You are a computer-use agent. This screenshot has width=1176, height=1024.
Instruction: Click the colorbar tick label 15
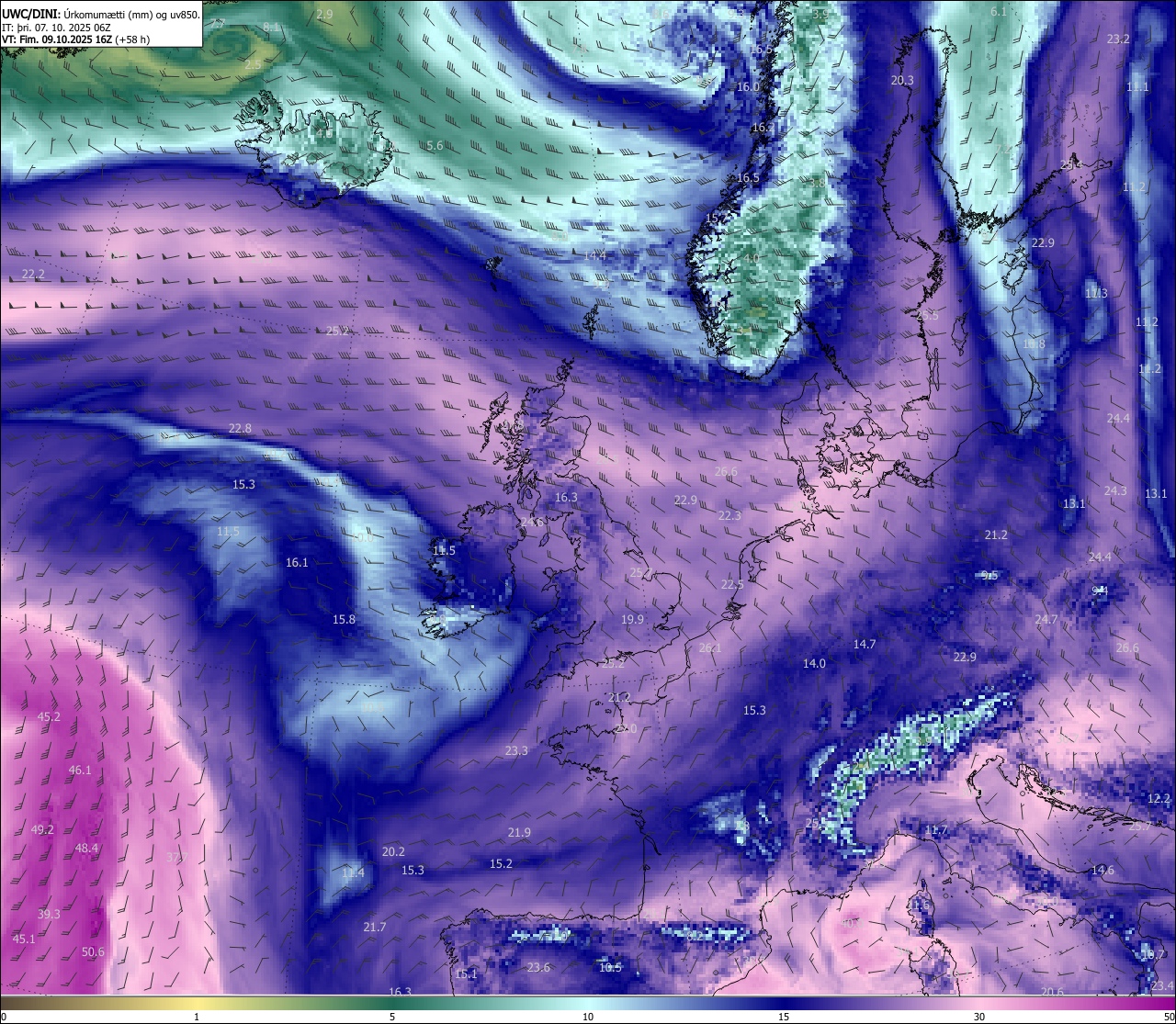pyautogui.click(x=784, y=1017)
